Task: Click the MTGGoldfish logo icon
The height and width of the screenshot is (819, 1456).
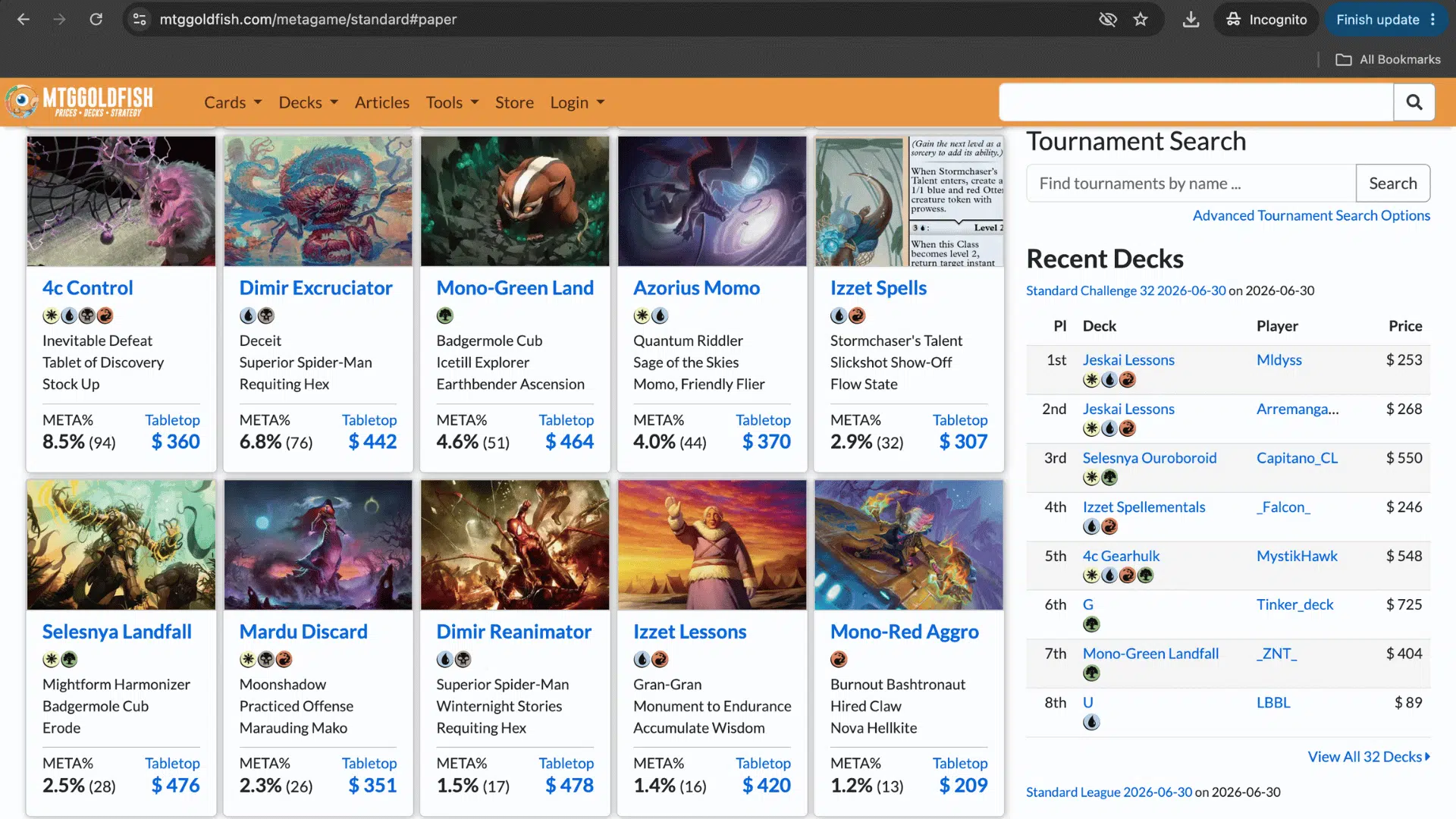Action: pos(21,102)
